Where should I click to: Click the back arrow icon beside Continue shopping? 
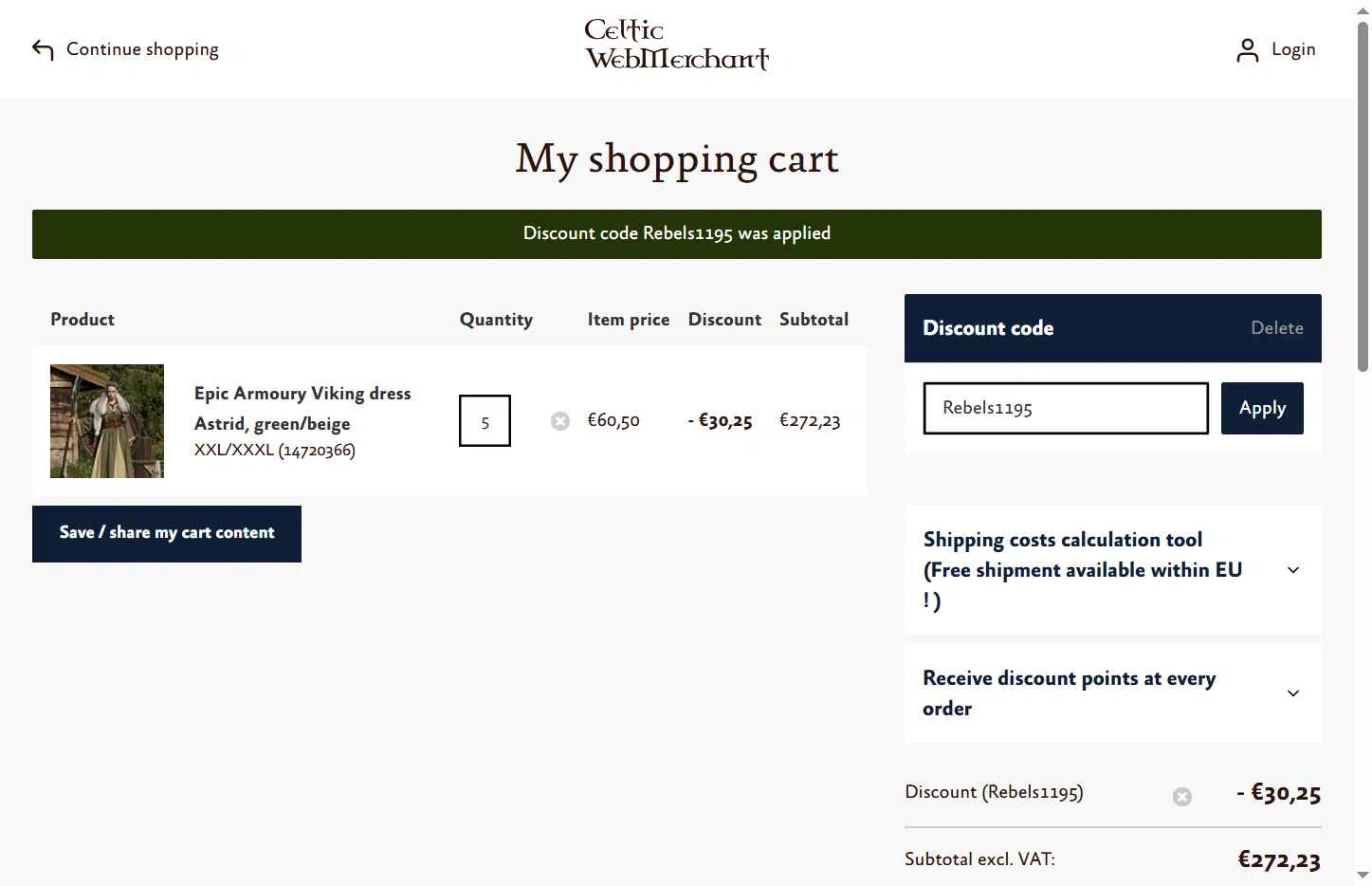coord(43,49)
